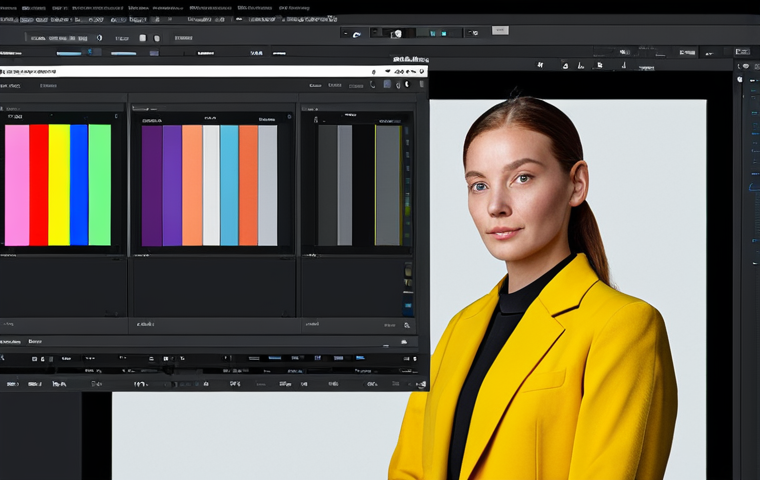Screen dimensions: 760x480
Task: Click the blue square icon in the palette header
Action: click(x=387, y=84)
